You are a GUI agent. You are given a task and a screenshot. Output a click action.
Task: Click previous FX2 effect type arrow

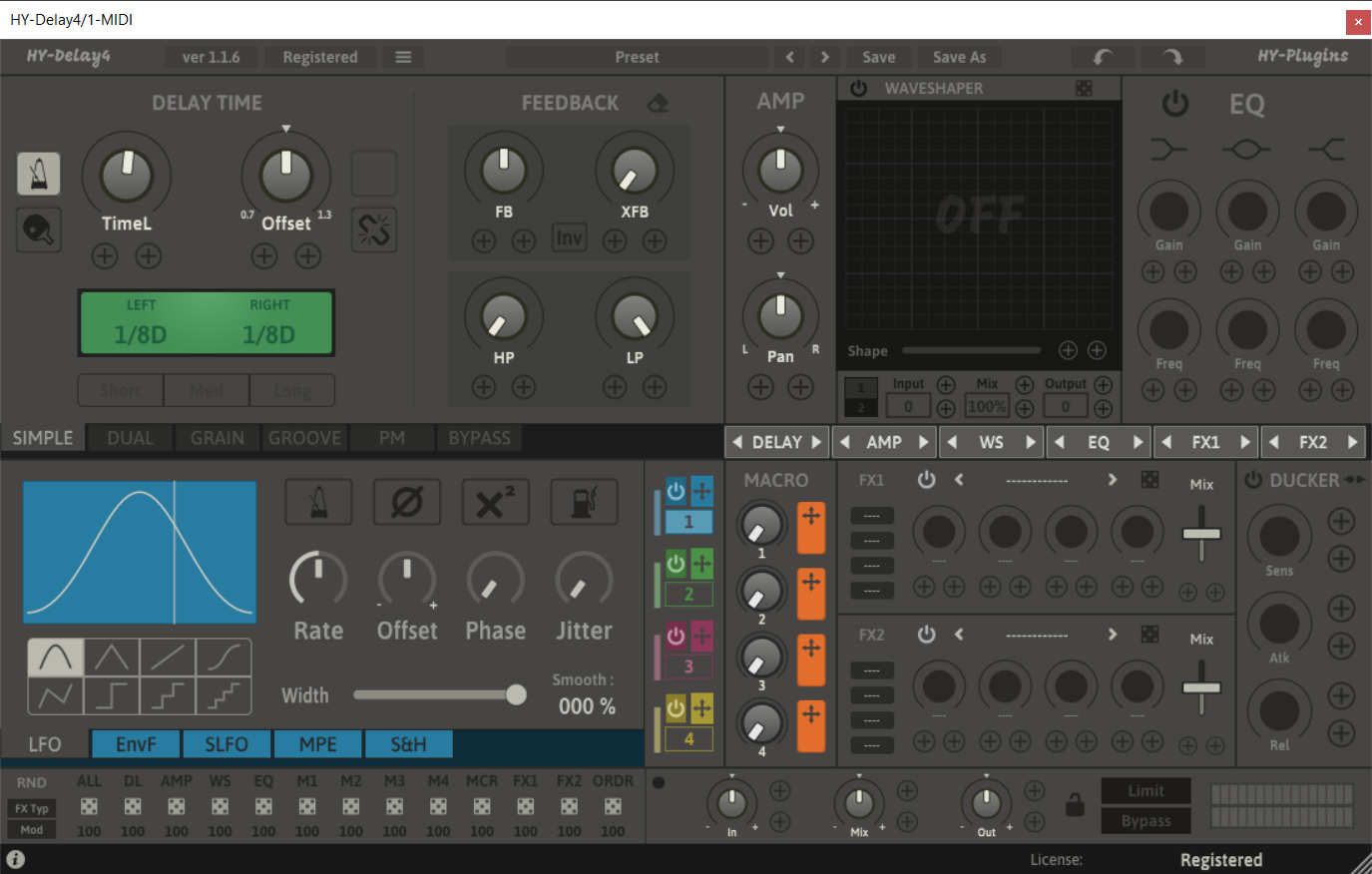[959, 635]
